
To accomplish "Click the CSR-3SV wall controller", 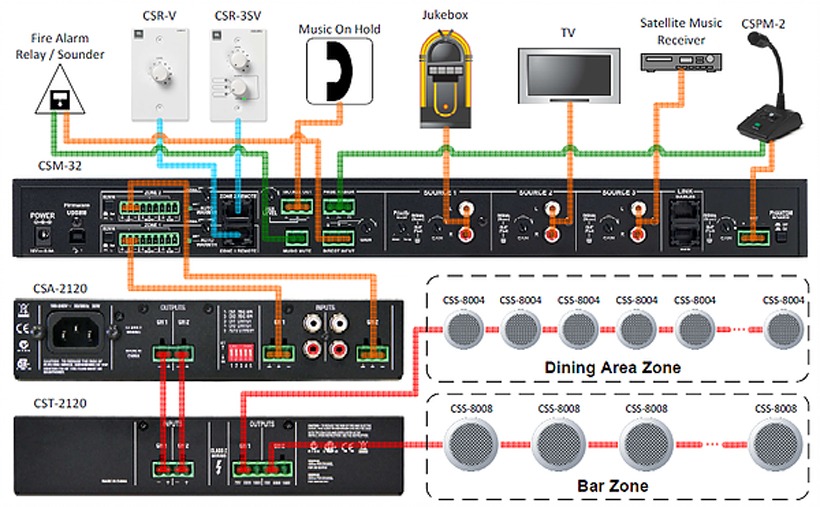I will point(233,69).
